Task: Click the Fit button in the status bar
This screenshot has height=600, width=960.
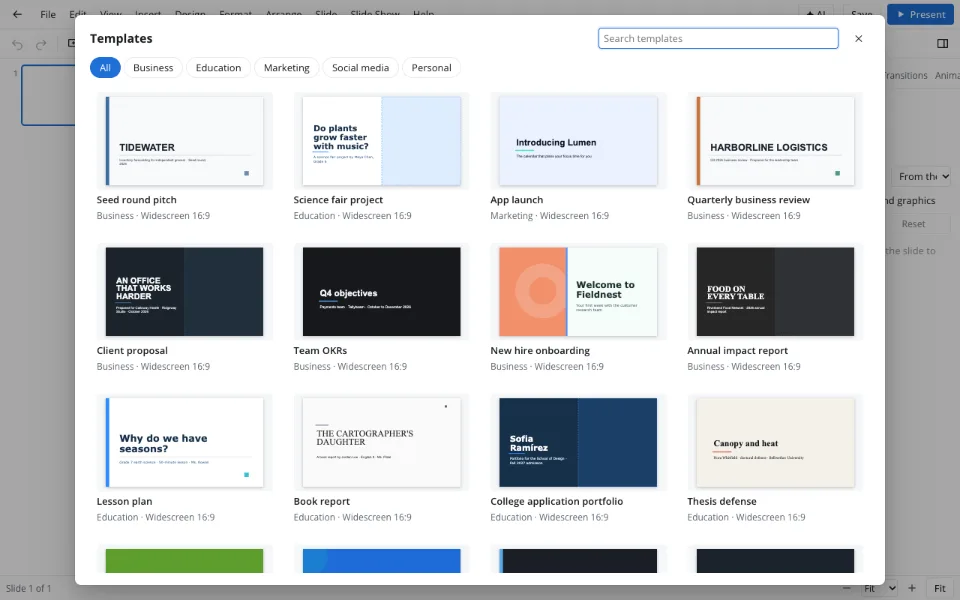Action: click(940, 588)
